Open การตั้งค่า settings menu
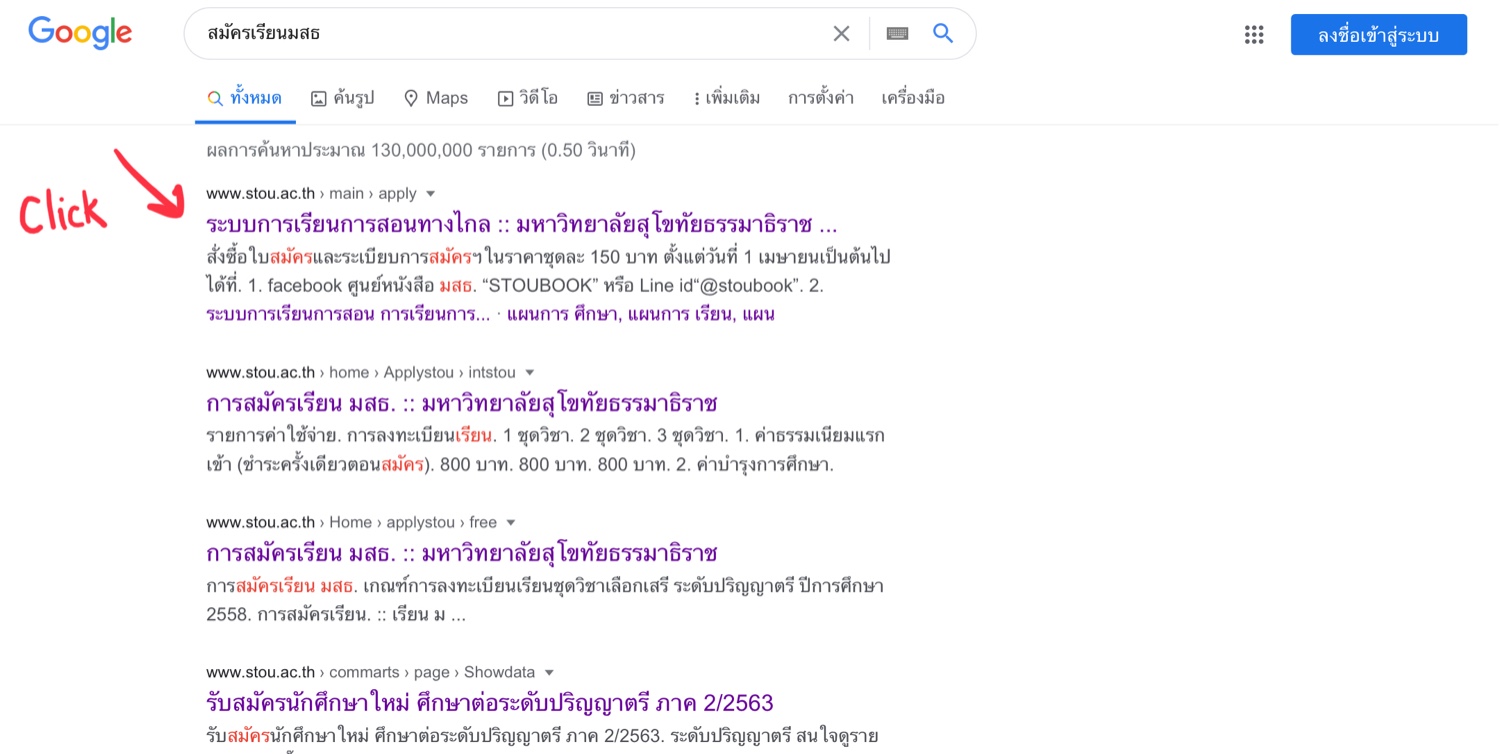1500x754 pixels. 821,98
